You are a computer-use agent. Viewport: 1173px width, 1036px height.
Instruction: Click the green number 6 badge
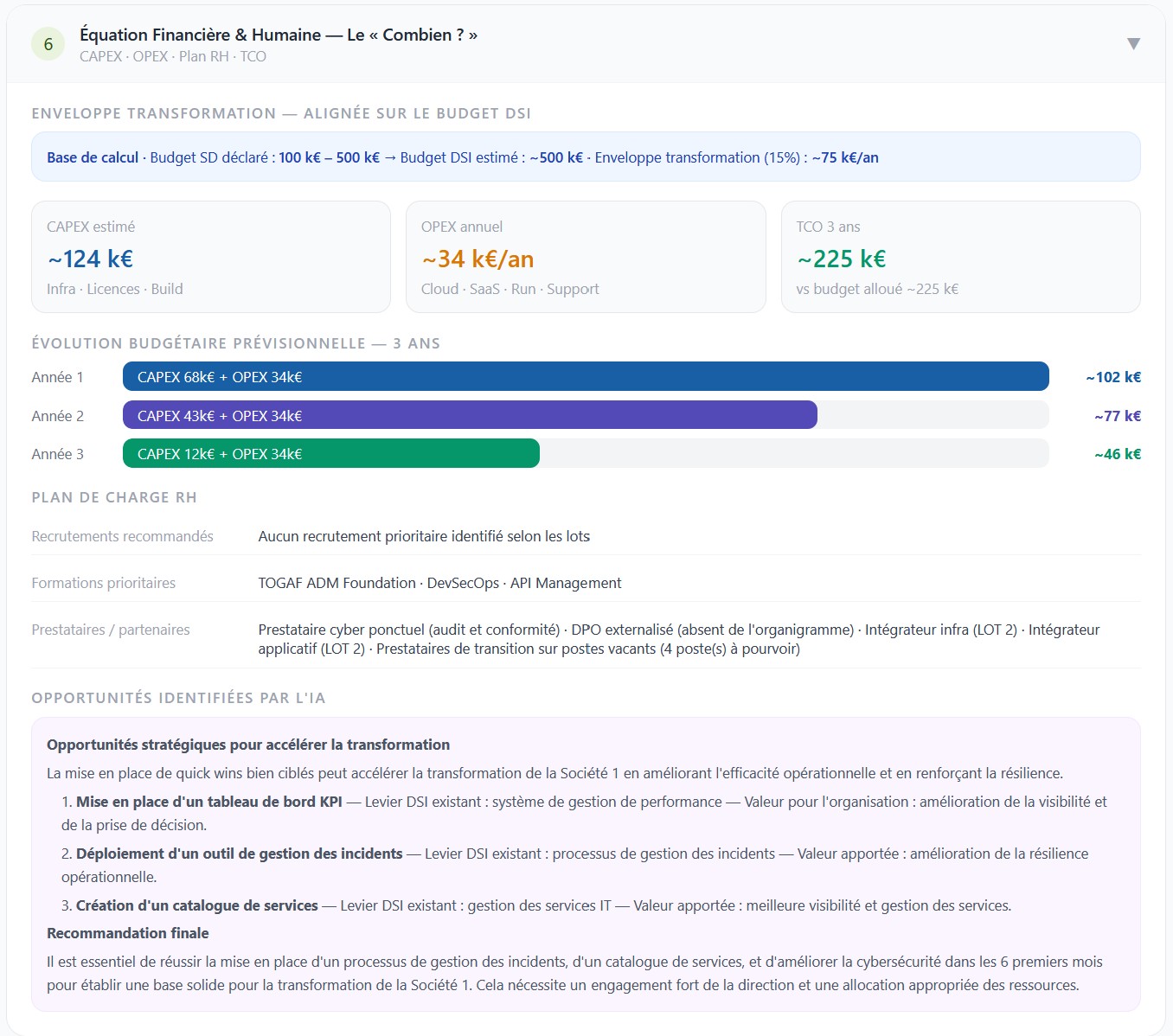pyautogui.click(x=48, y=44)
